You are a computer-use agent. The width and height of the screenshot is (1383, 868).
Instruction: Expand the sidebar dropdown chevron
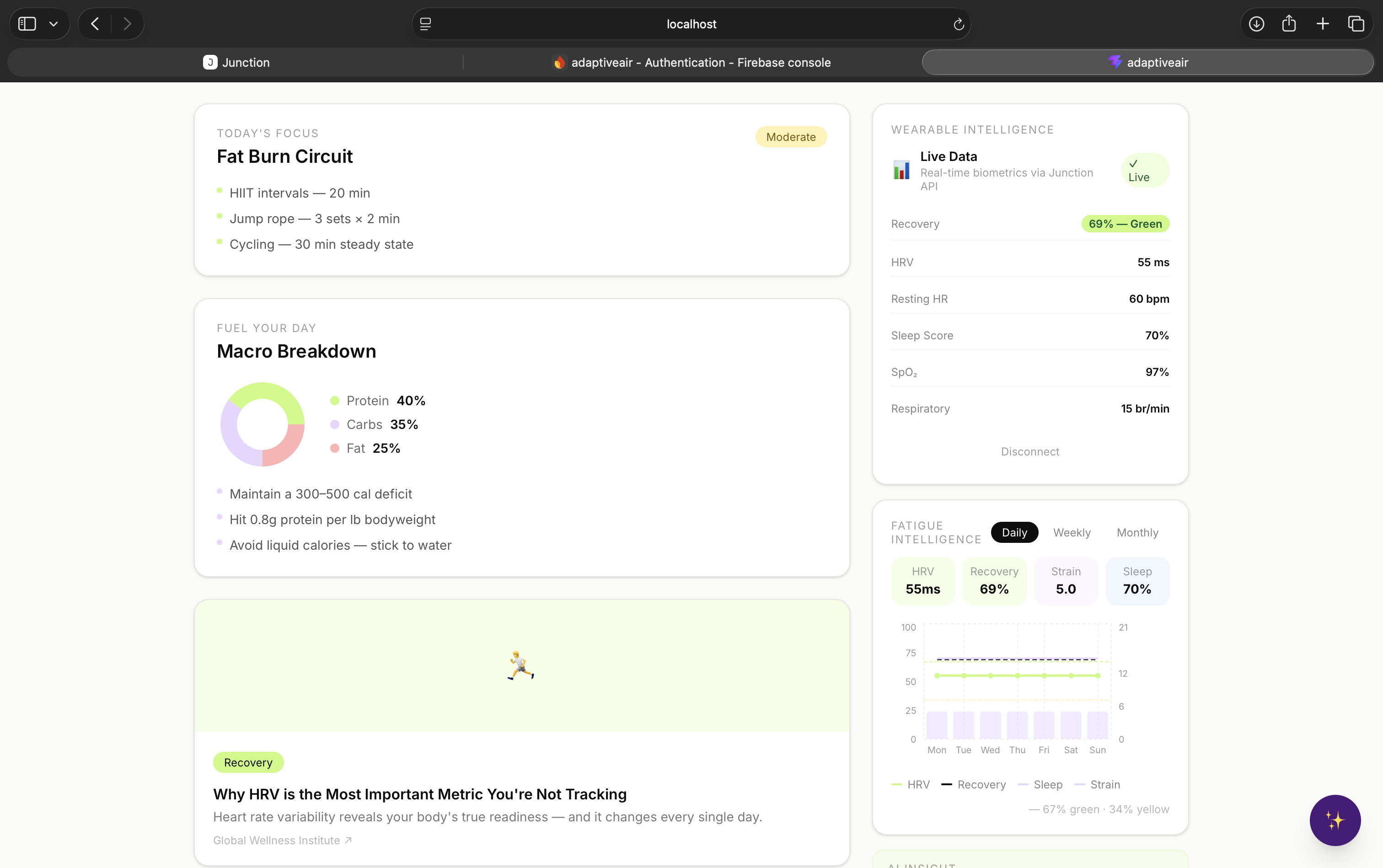click(54, 24)
